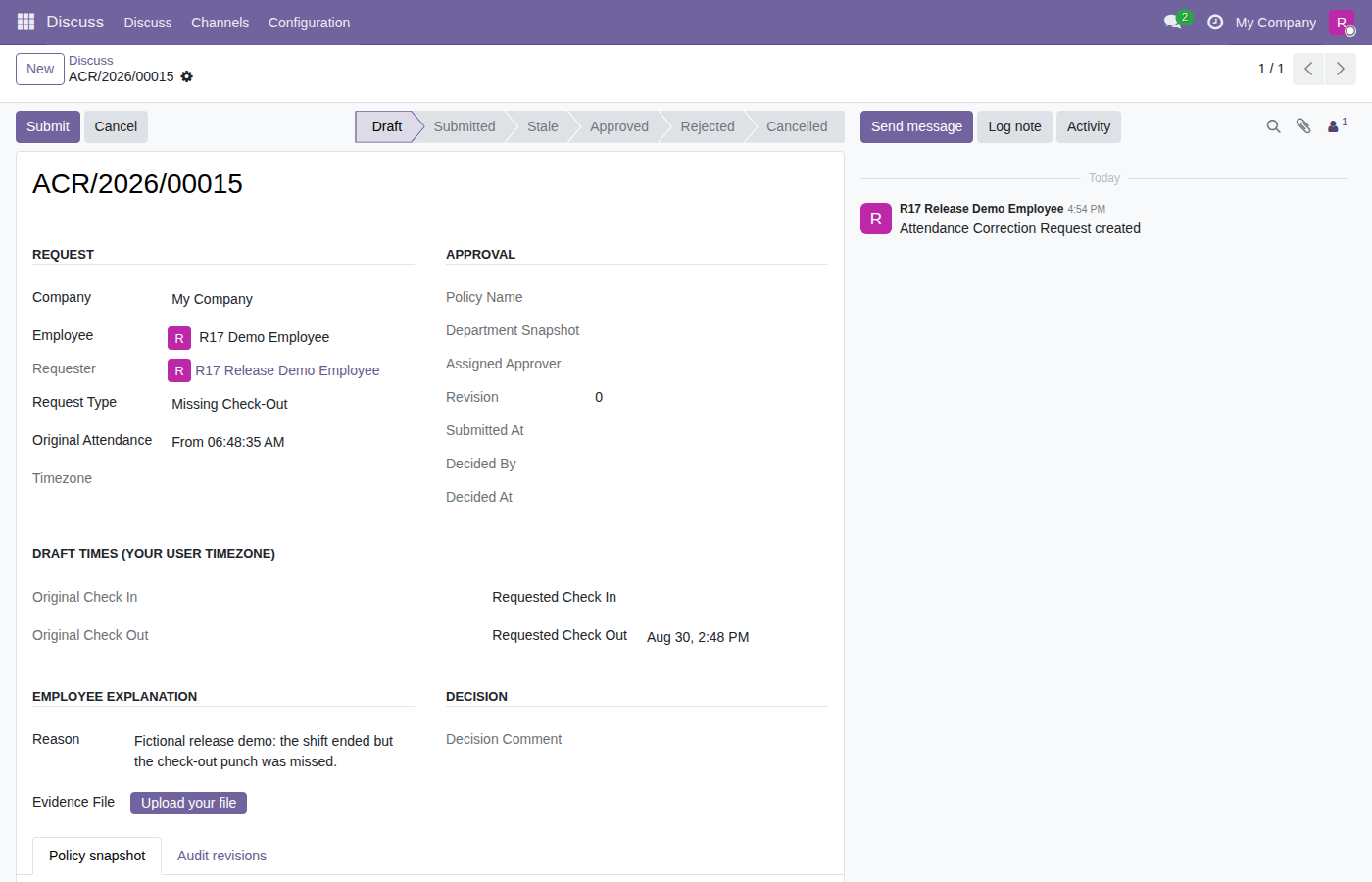Click the R17 Demo Employee avatar

179,338
